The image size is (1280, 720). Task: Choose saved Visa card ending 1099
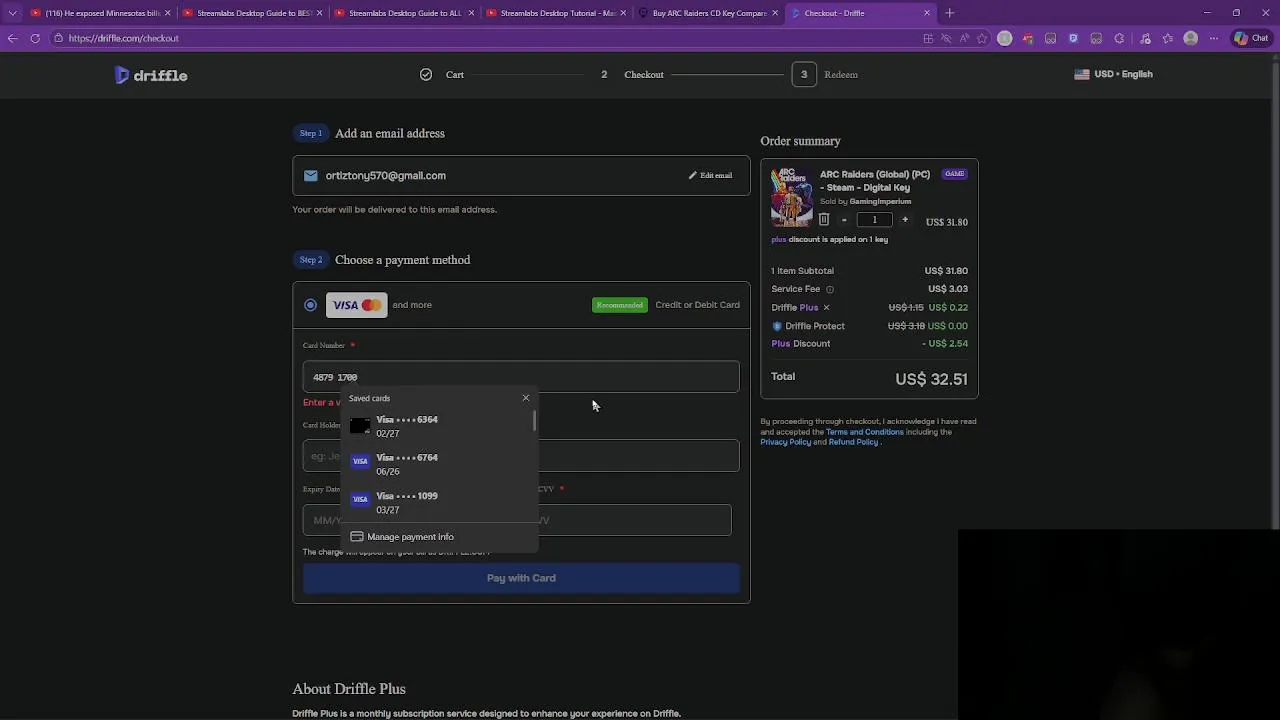(x=438, y=502)
